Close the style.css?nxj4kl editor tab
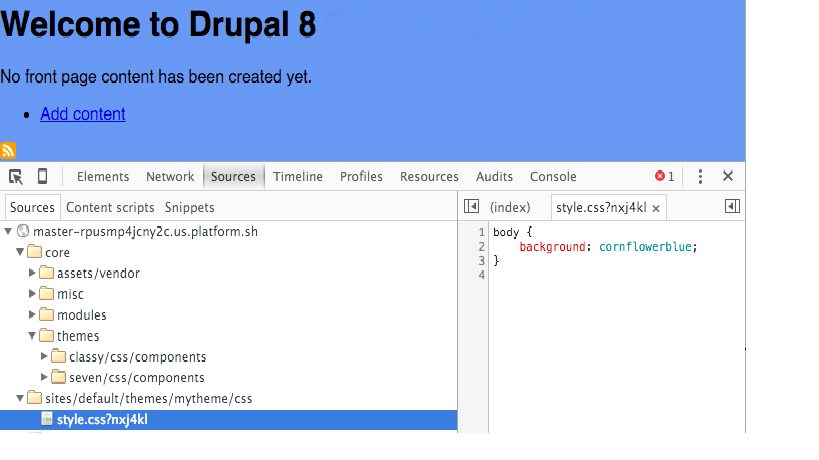 [x=656, y=208]
